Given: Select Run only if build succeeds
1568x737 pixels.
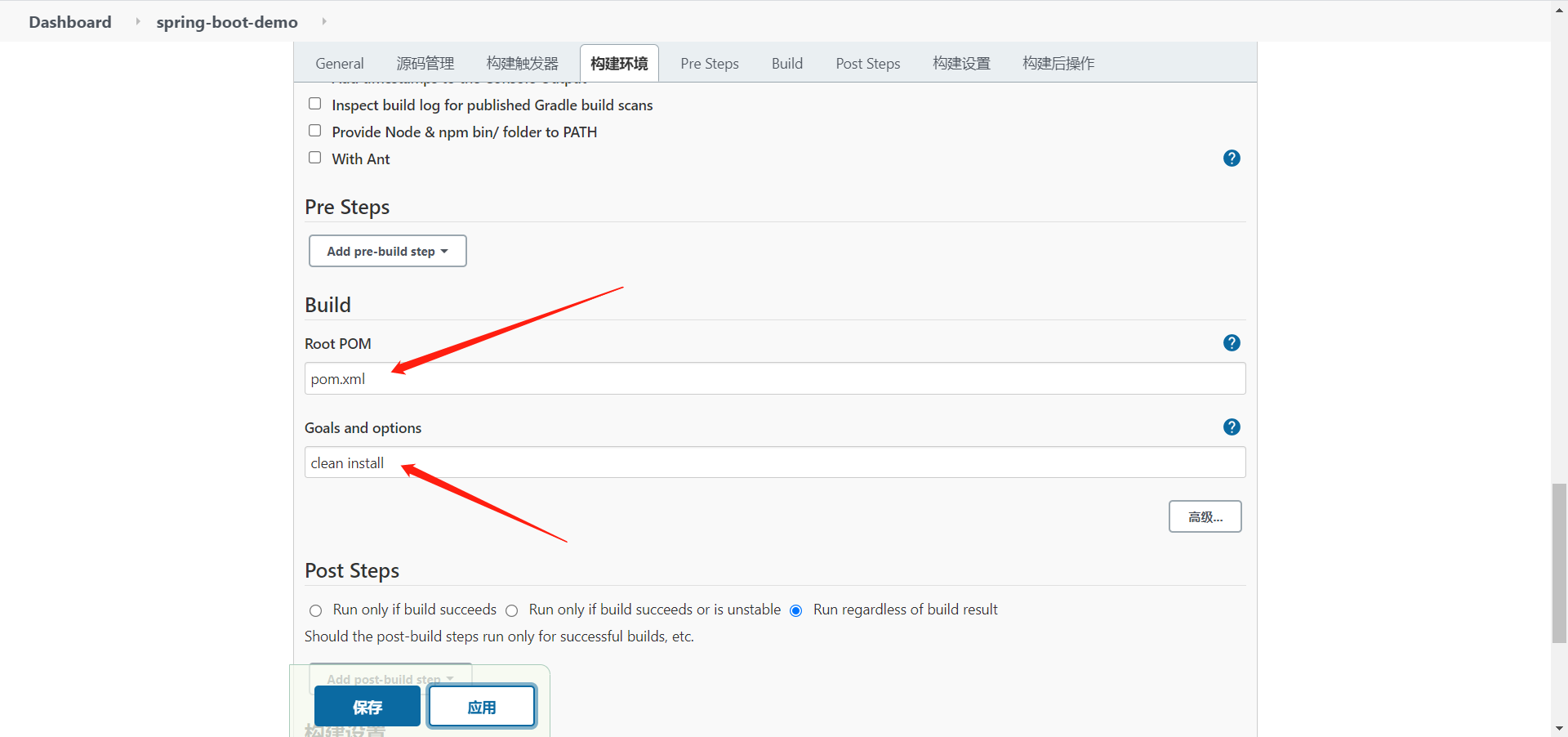Looking at the screenshot, I should click(x=316, y=610).
